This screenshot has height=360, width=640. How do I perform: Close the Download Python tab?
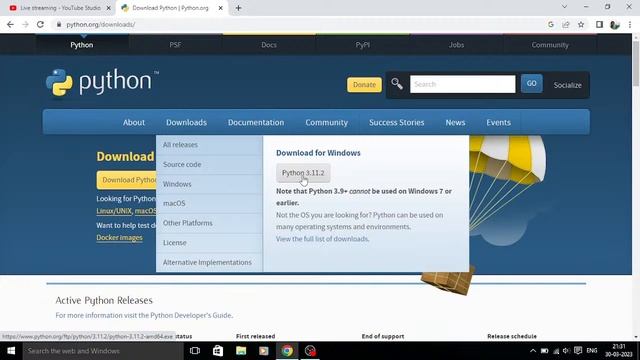pos(220,8)
